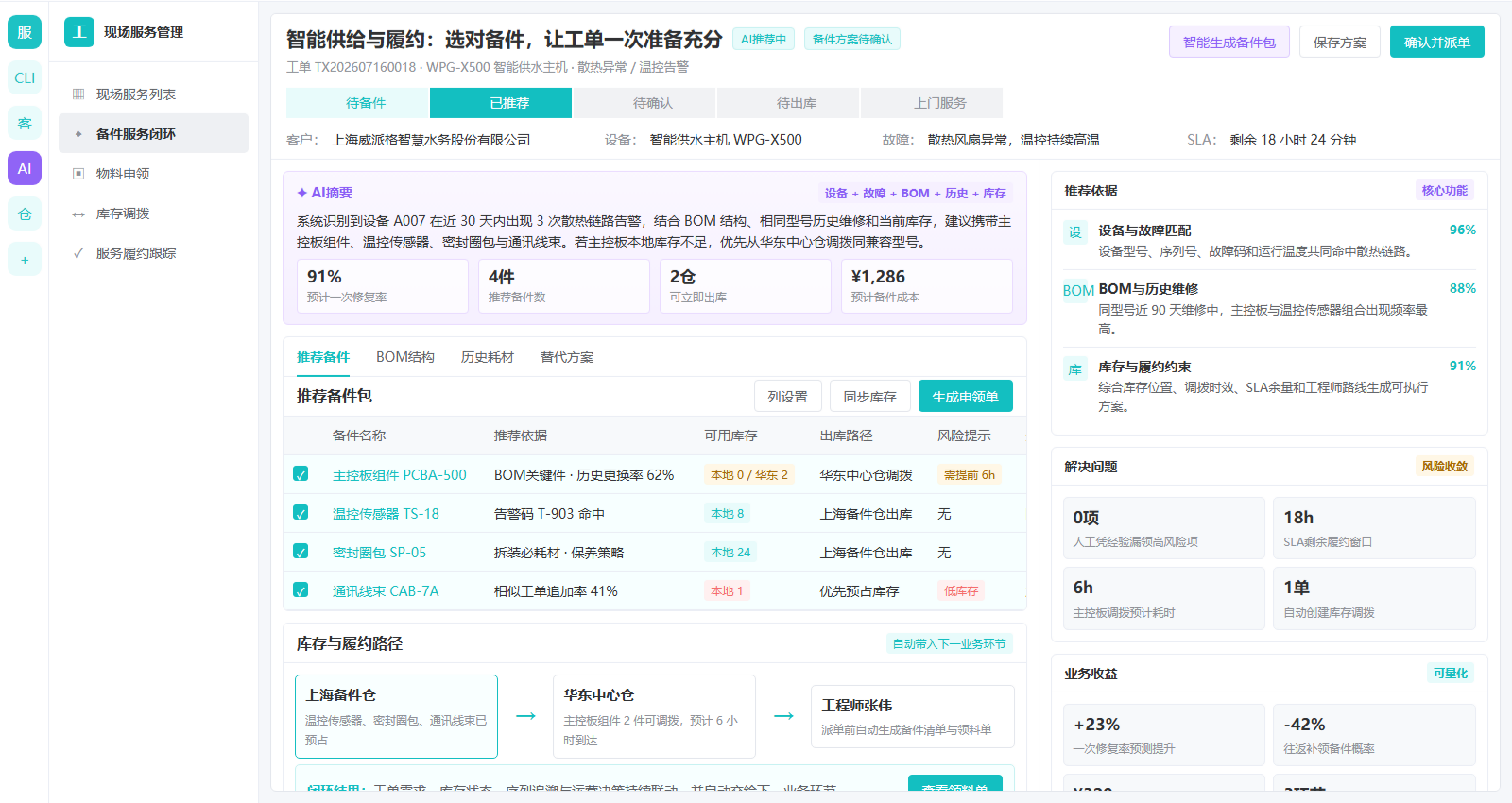This screenshot has width=1512, height=803.
Task: Select the 华东中心仓 route card
Action: click(654, 716)
